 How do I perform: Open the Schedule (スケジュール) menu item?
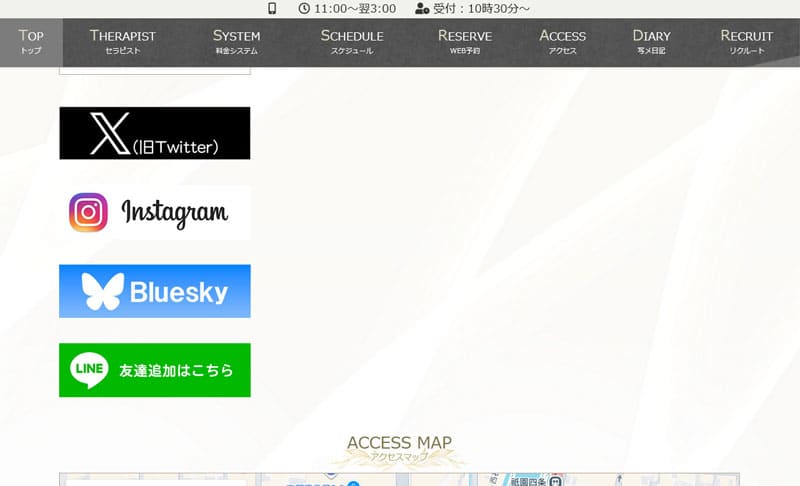pos(351,42)
